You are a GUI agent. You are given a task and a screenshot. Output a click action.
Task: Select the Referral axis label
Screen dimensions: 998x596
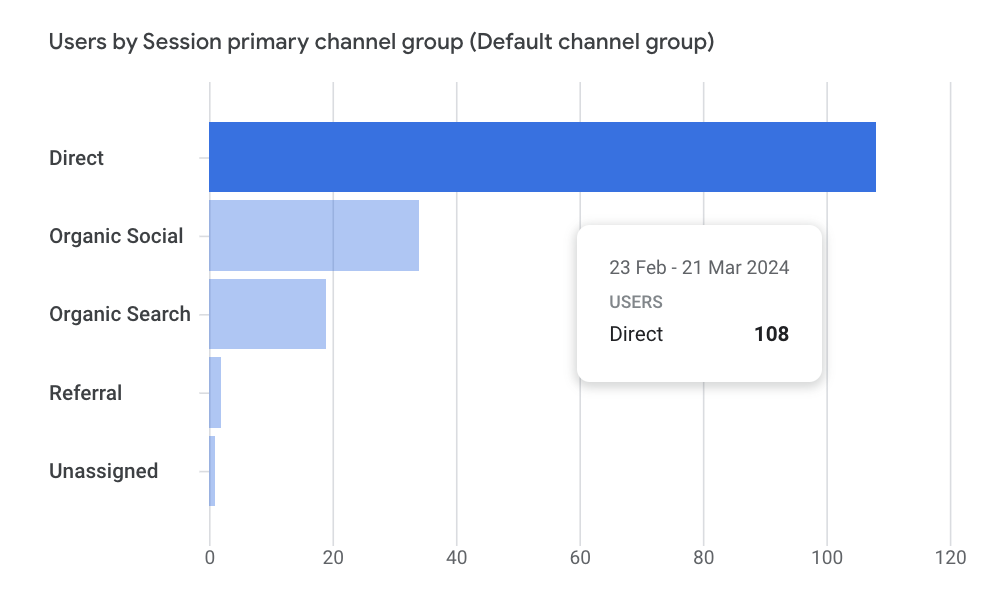click(86, 393)
